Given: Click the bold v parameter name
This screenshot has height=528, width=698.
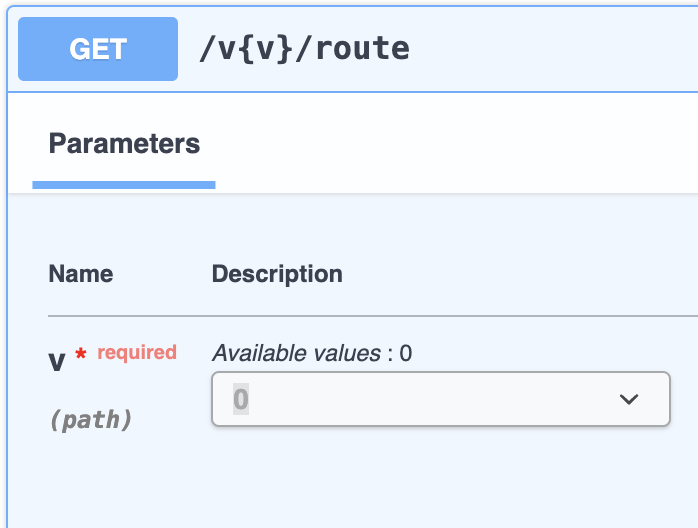Looking at the screenshot, I should [x=57, y=361].
